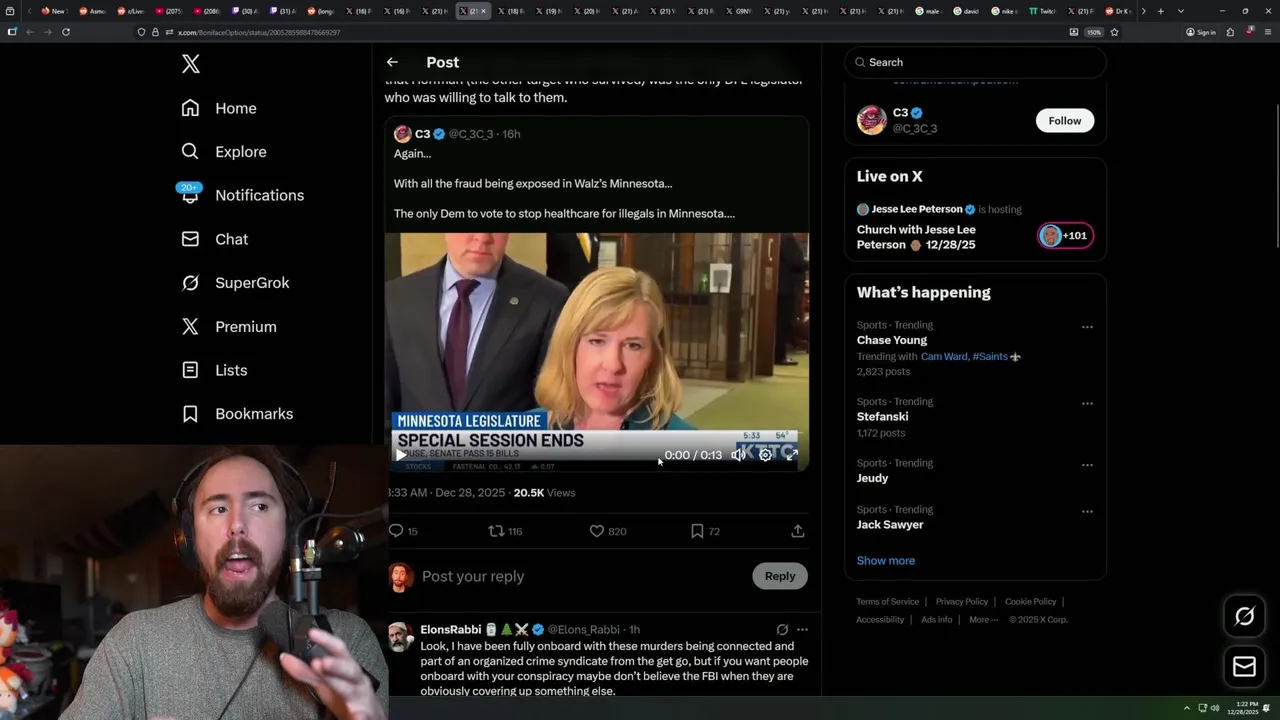The image size is (1280, 720).
Task: Open more options for Chase Young trend
Action: pyautogui.click(x=1087, y=327)
